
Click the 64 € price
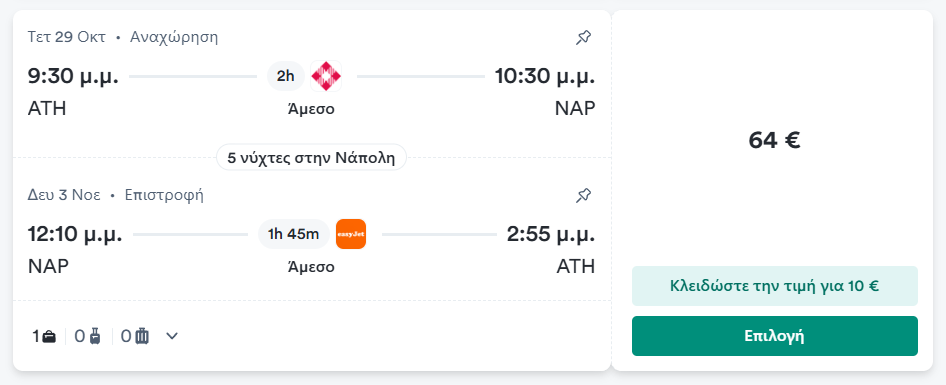[x=775, y=141]
